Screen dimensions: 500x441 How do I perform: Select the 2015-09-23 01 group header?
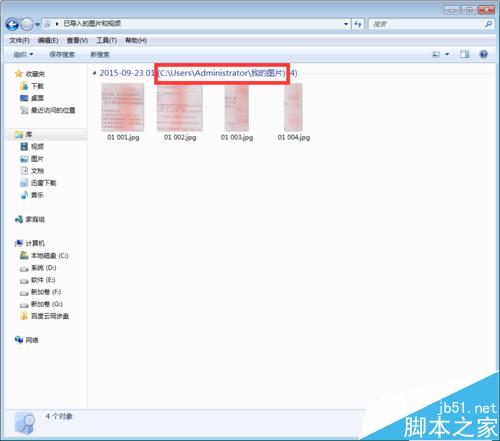(x=198, y=73)
